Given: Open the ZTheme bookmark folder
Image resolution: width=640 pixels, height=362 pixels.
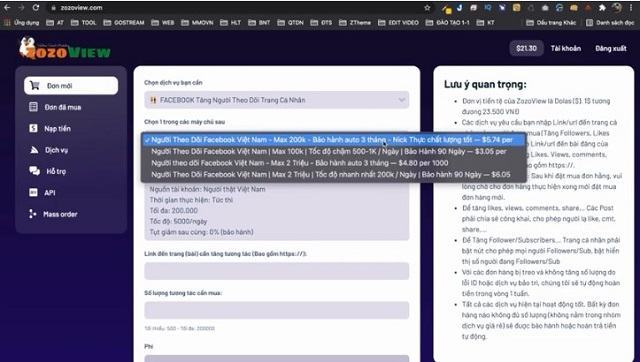Looking at the screenshot, I should point(355,22).
